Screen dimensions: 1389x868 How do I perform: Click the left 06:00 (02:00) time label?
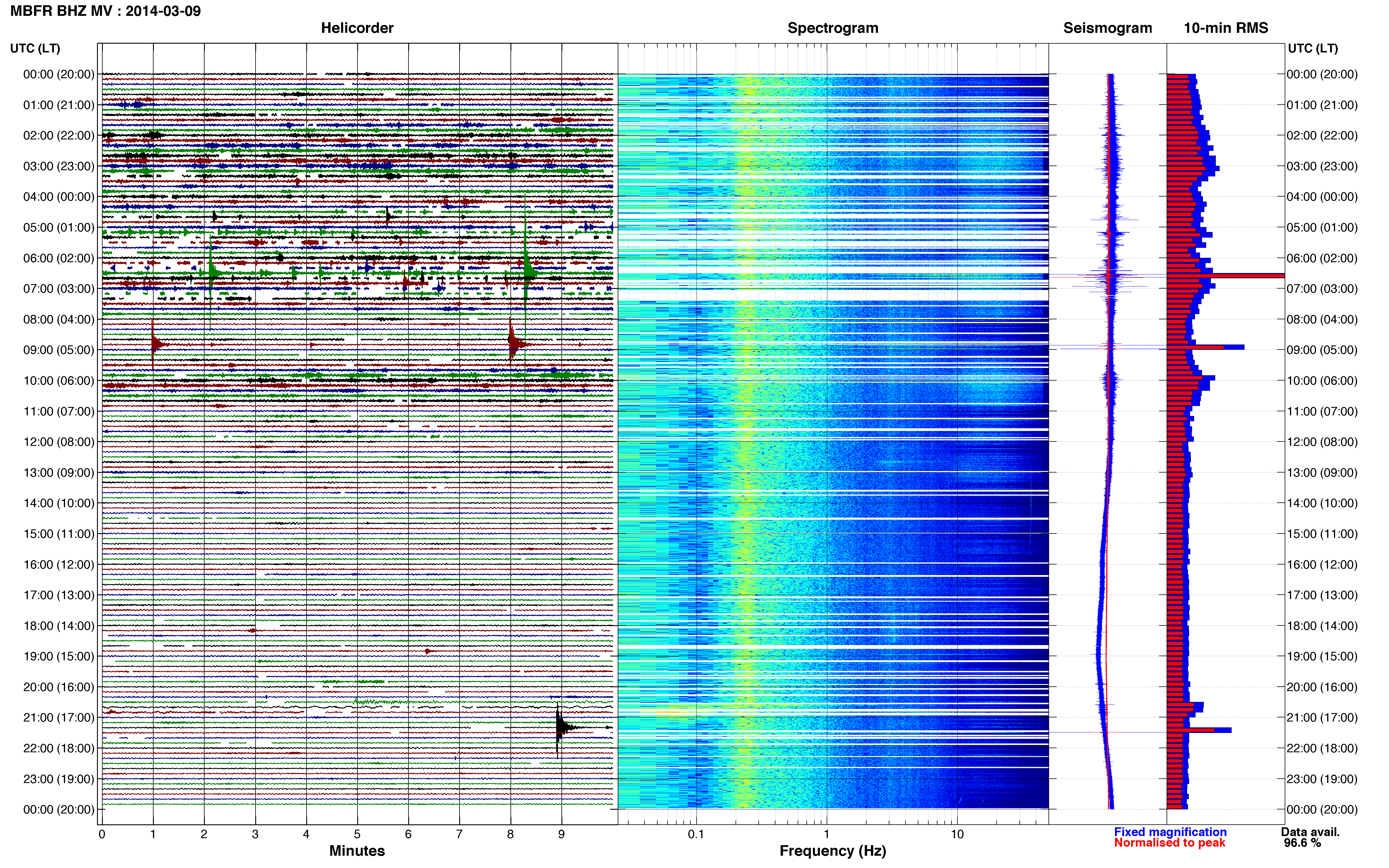point(59,258)
